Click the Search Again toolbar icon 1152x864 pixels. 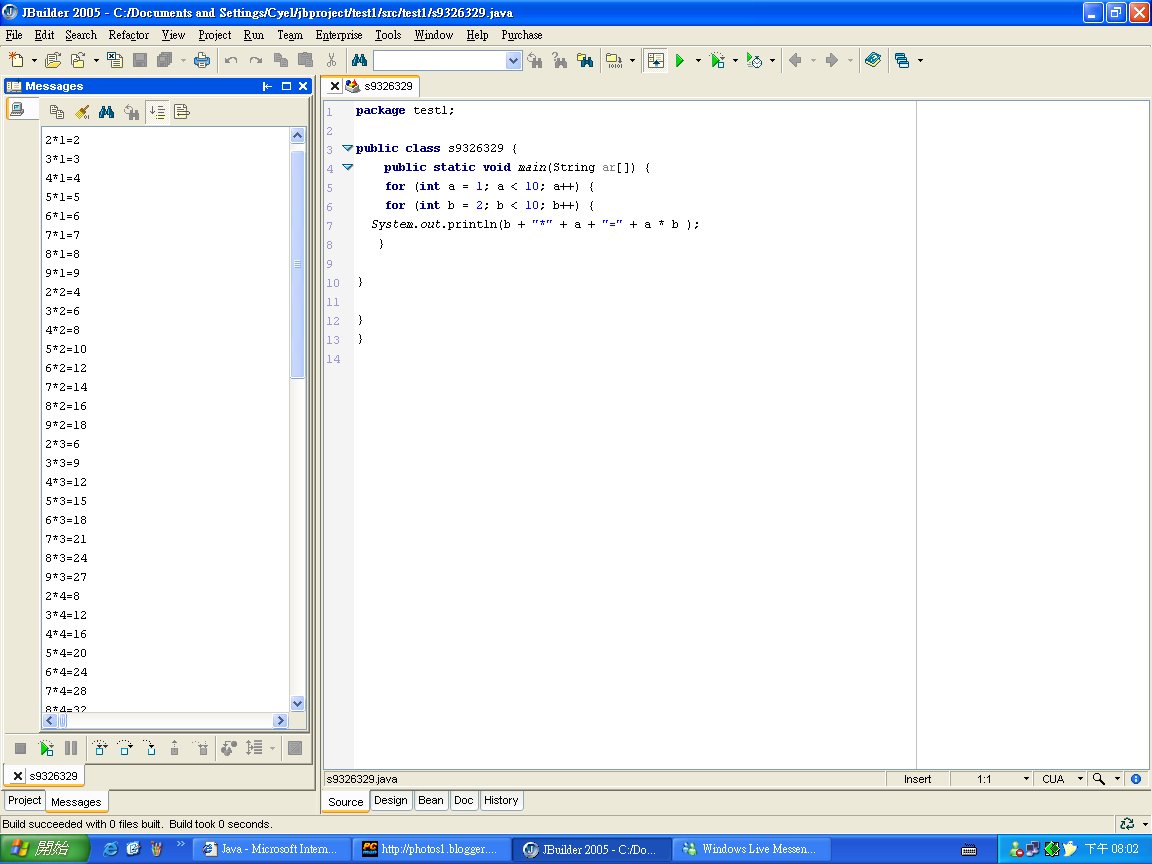535,60
